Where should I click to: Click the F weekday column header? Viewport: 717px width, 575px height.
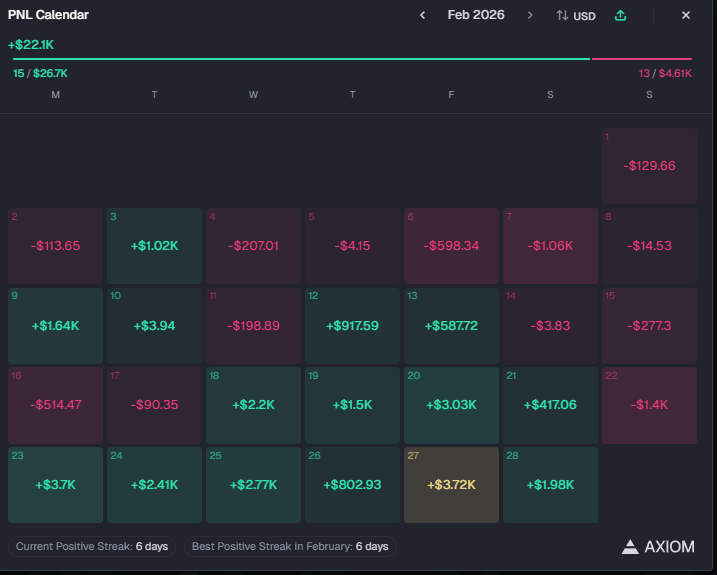coord(451,95)
